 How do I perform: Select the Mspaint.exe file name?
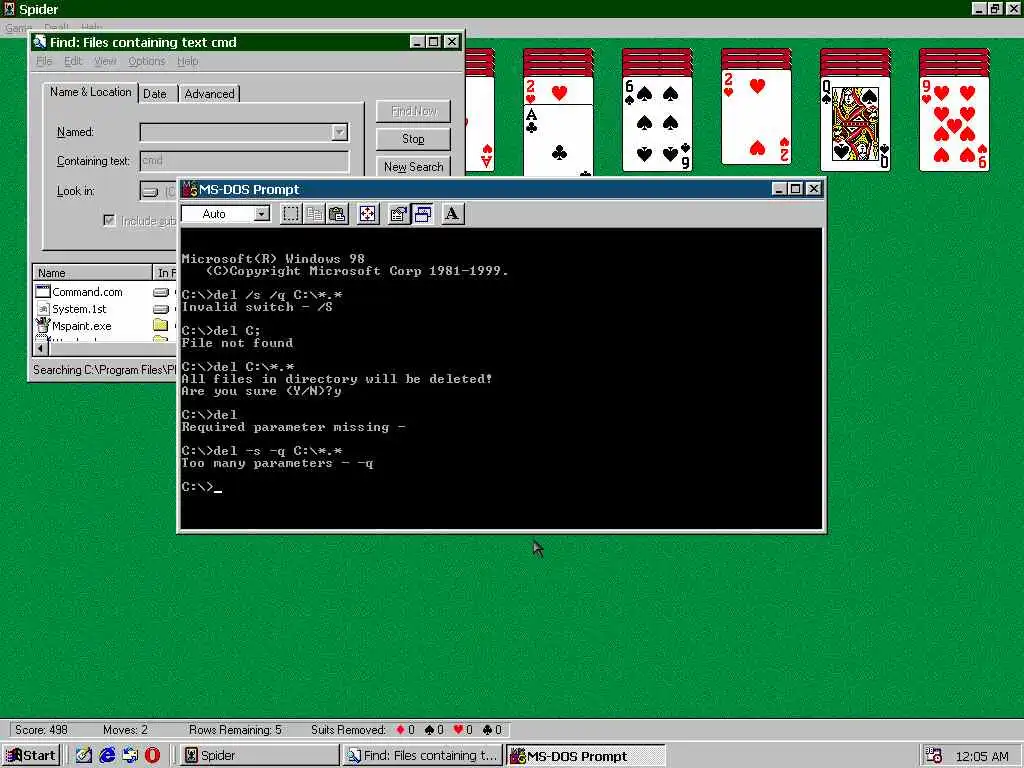[82, 325]
